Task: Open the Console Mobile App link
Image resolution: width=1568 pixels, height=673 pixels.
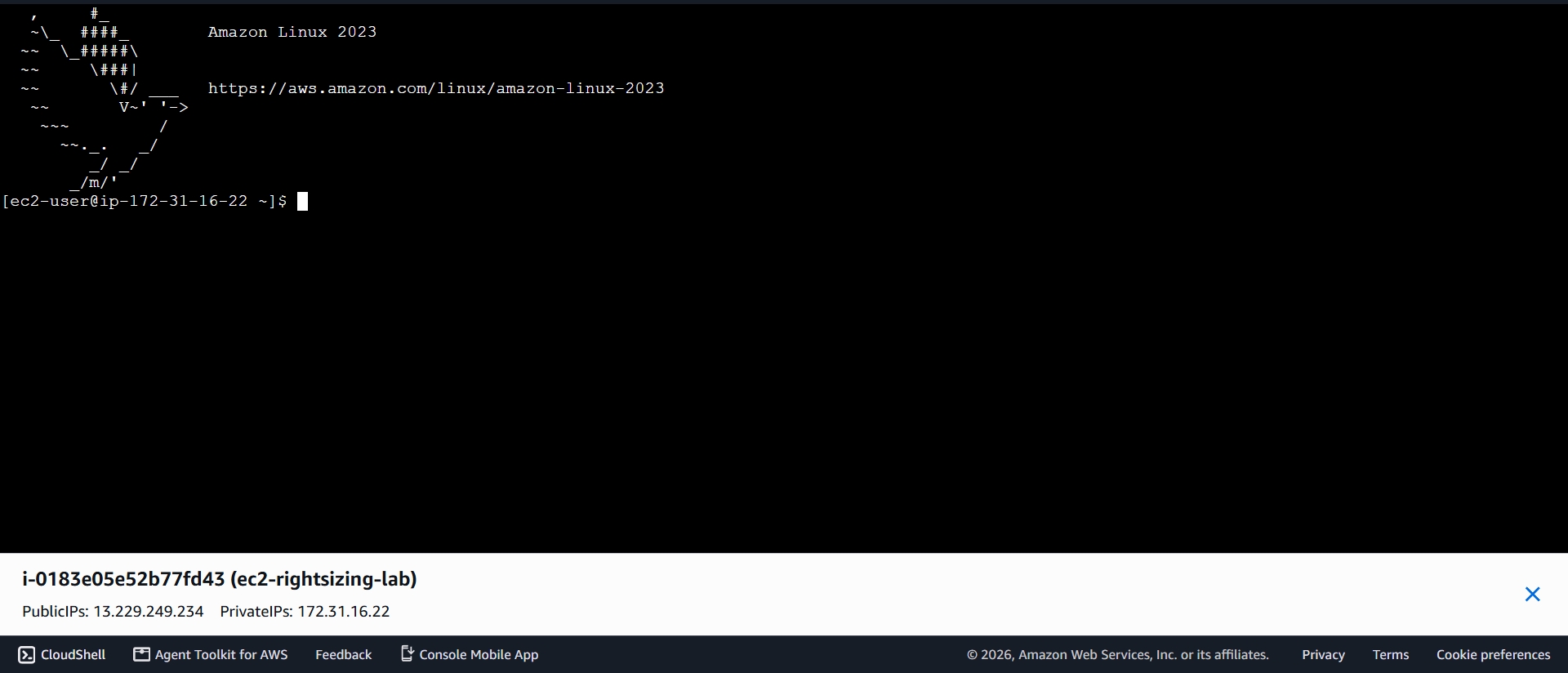Action: [470, 654]
